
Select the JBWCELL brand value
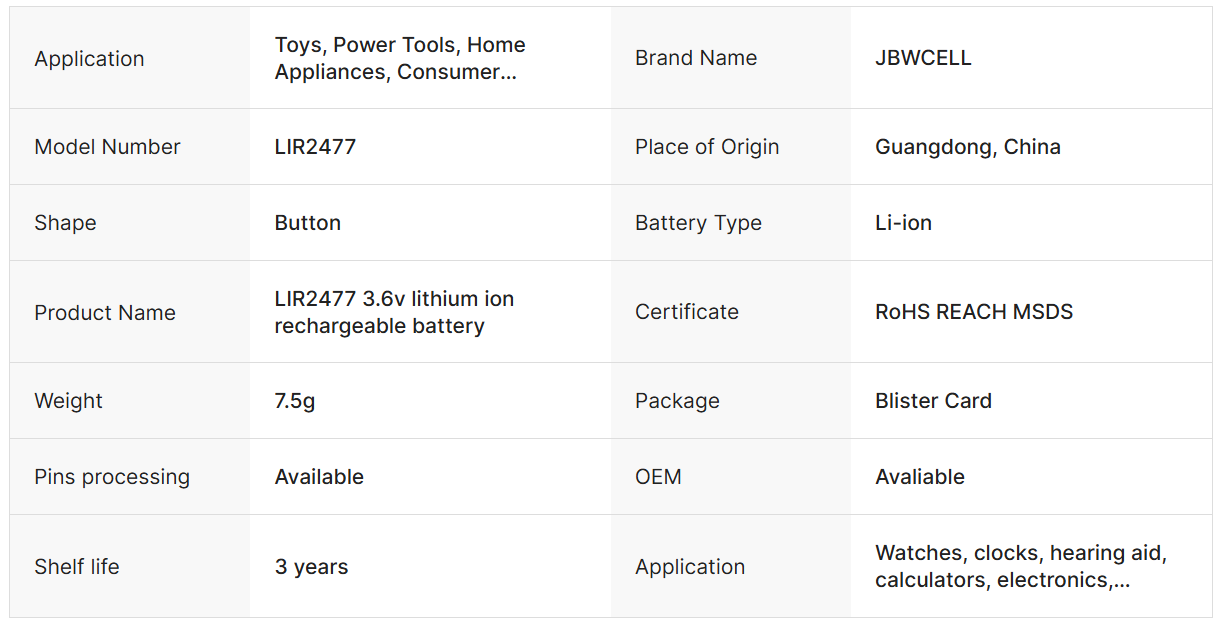coord(923,58)
